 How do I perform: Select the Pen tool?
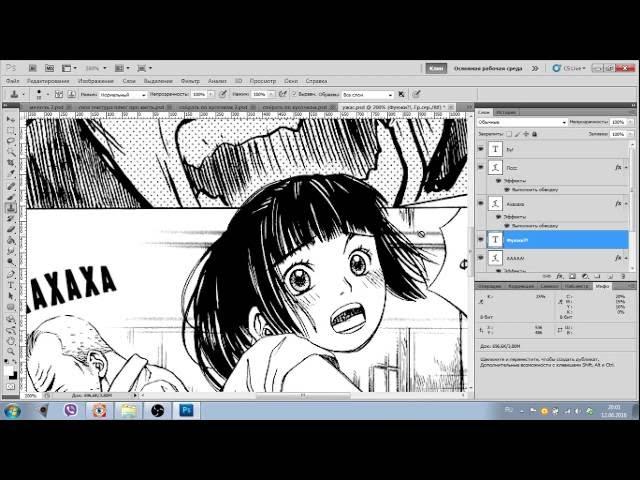pyautogui.click(x=11, y=274)
